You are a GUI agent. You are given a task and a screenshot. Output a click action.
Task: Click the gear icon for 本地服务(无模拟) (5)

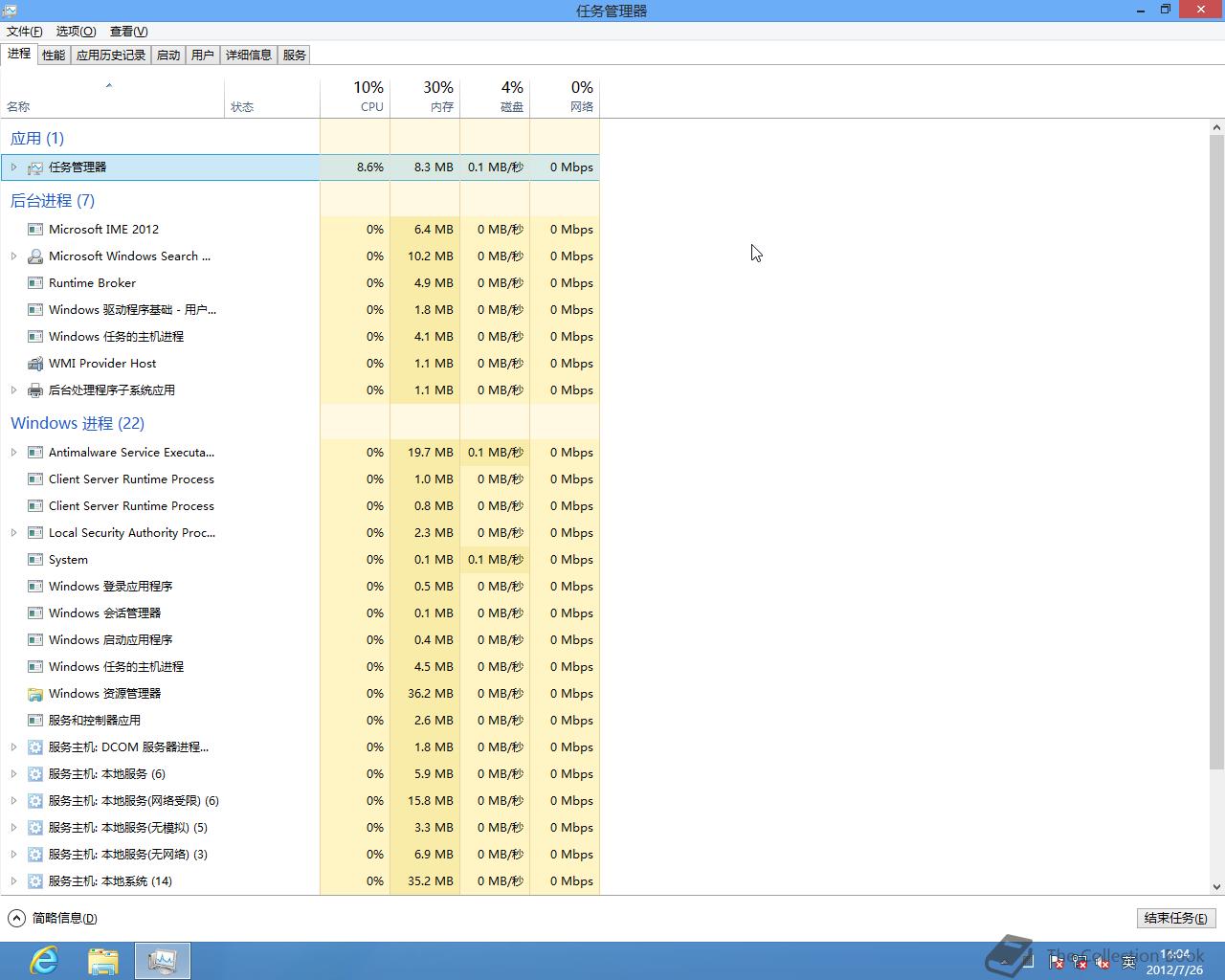coord(35,828)
